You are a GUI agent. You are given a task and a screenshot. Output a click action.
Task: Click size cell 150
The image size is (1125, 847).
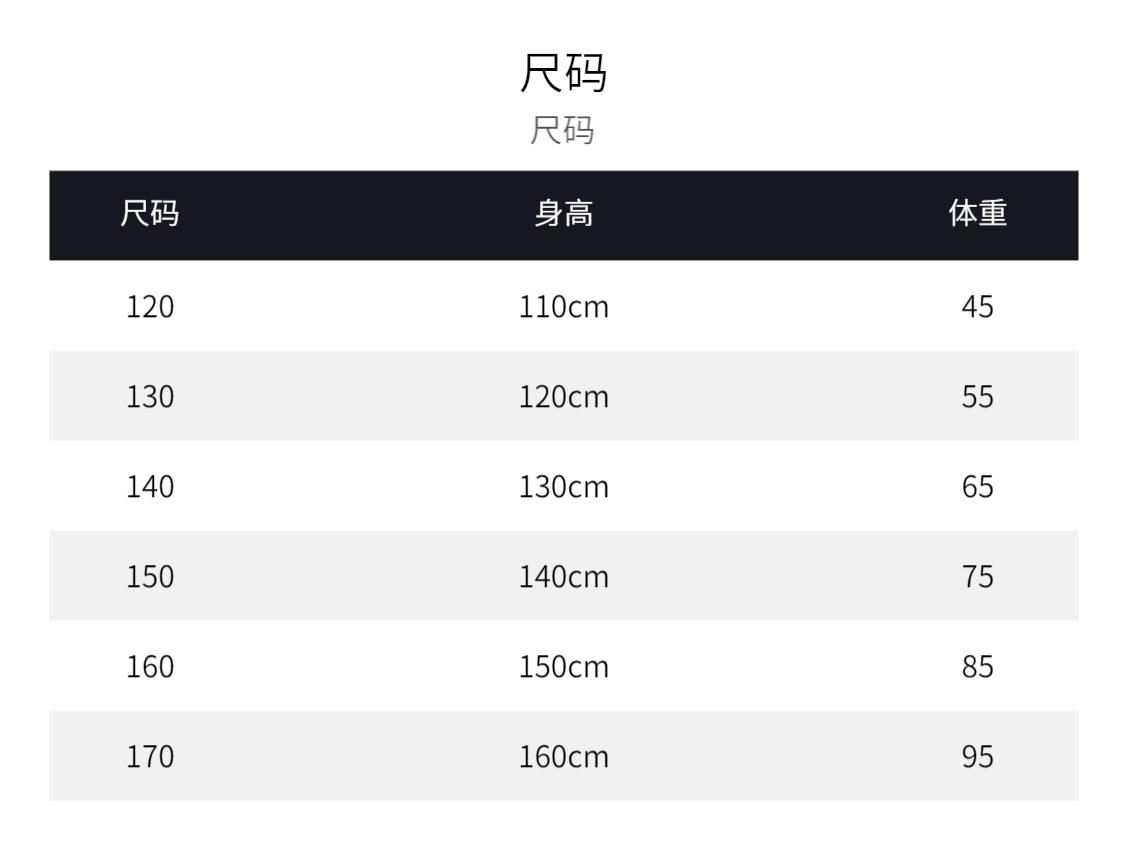point(150,577)
